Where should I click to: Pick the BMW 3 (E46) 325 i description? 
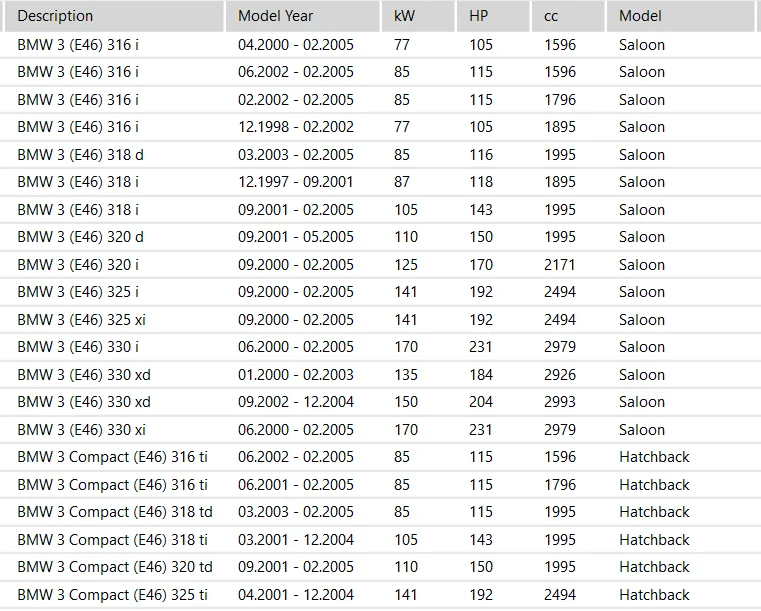[x=78, y=292]
